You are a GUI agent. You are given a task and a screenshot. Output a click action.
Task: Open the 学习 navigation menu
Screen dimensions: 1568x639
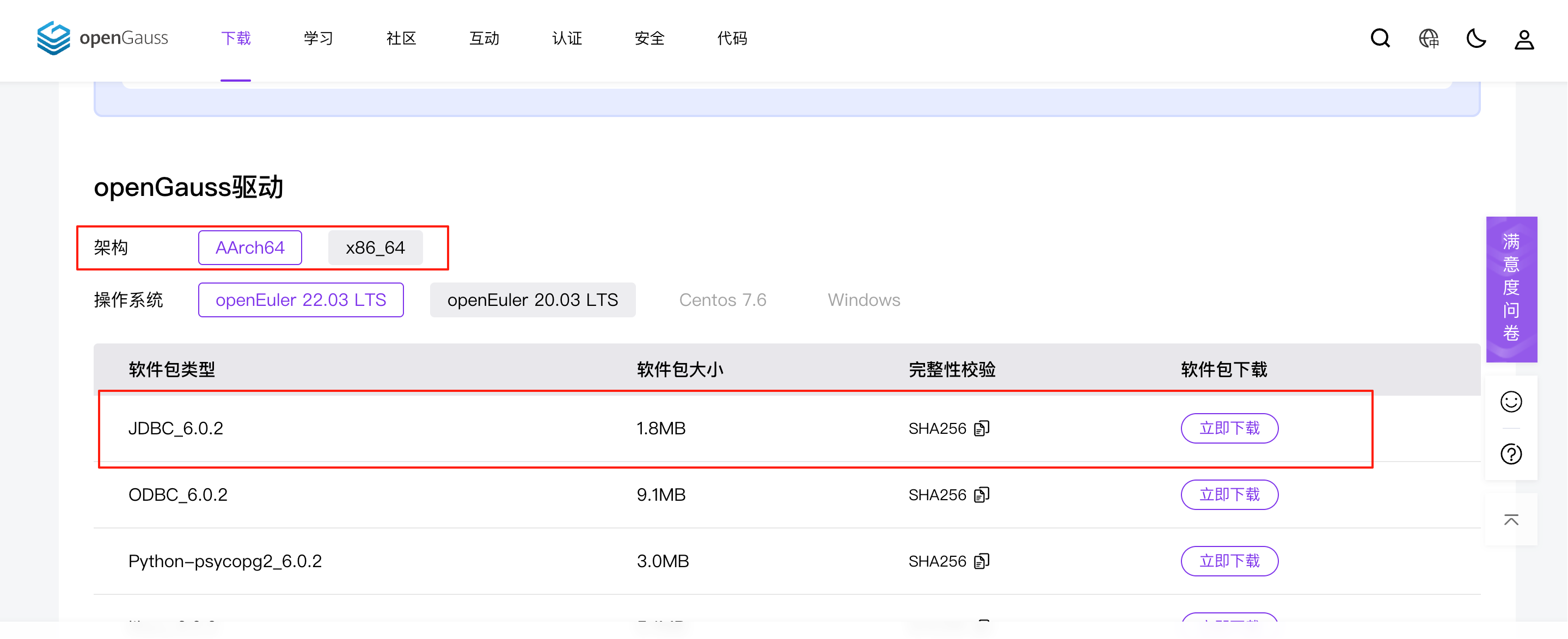(x=318, y=38)
